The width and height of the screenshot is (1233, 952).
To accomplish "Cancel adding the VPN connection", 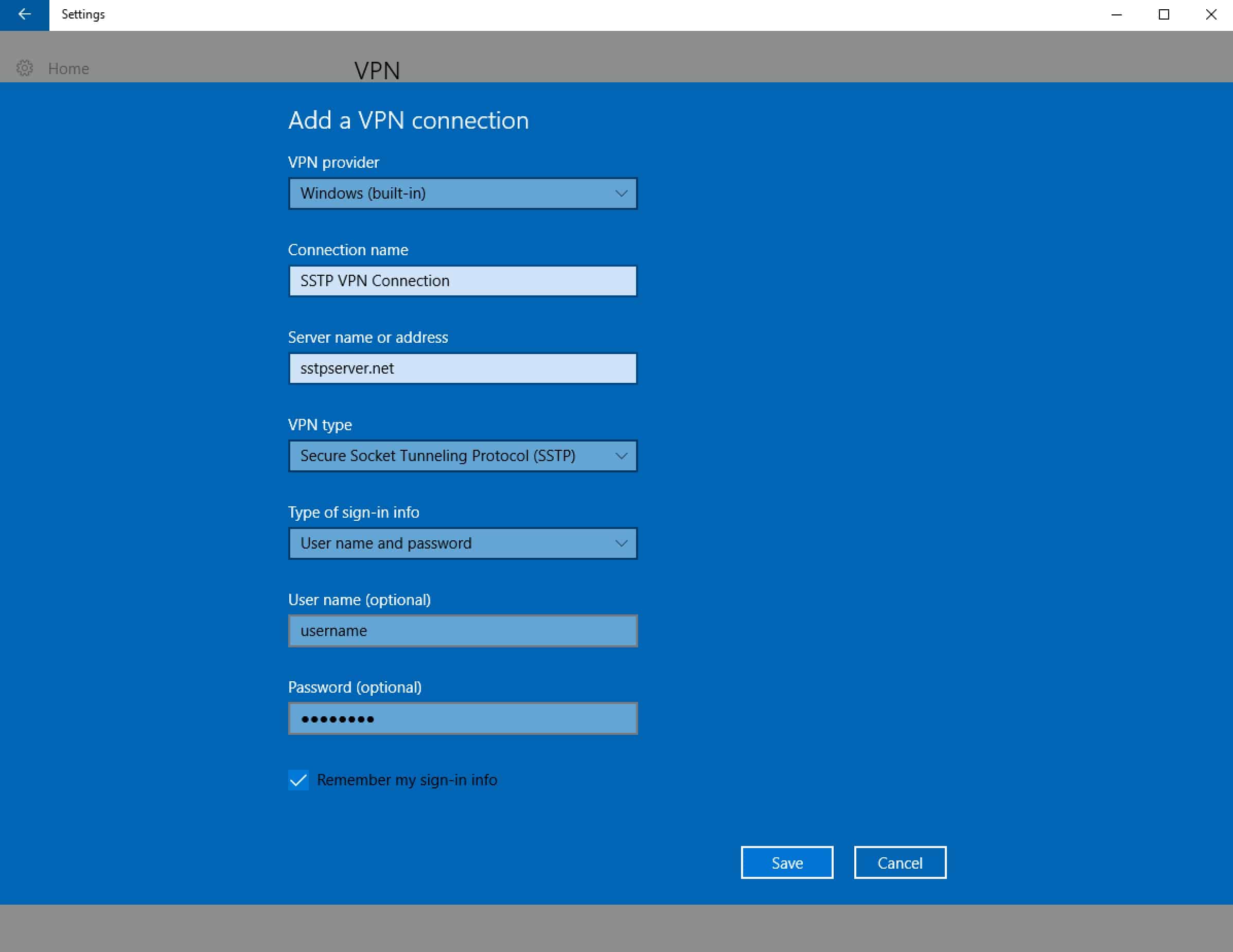I will (x=900, y=863).
